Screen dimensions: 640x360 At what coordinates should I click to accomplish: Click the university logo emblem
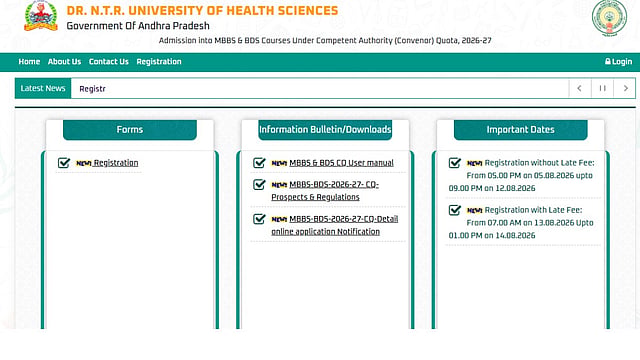click(41, 16)
